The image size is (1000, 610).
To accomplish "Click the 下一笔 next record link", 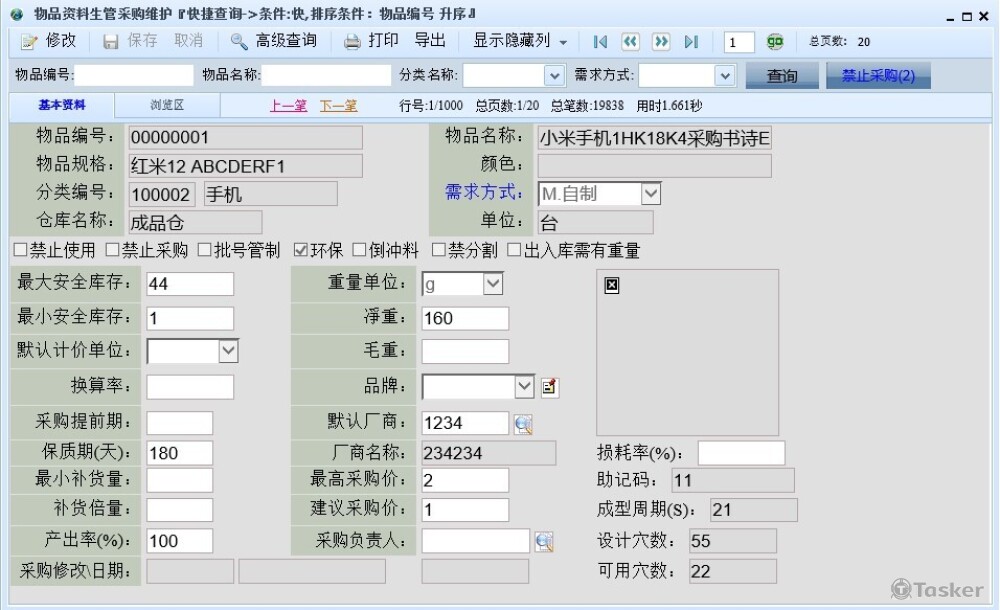I will coord(338,105).
